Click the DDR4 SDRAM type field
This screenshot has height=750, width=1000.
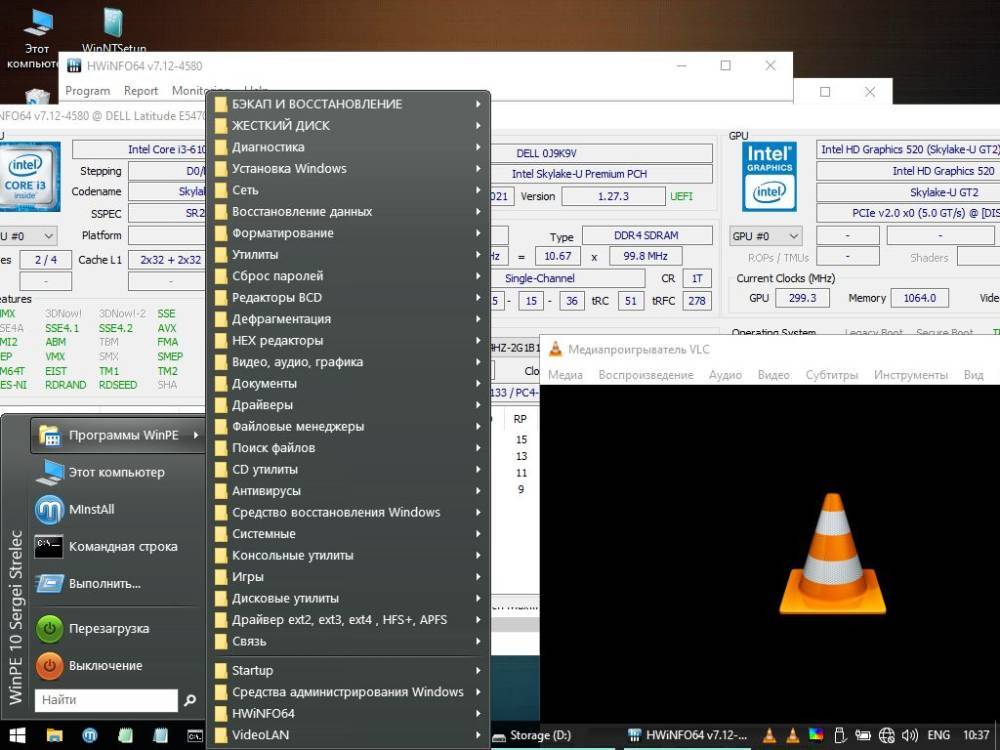pos(647,235)
